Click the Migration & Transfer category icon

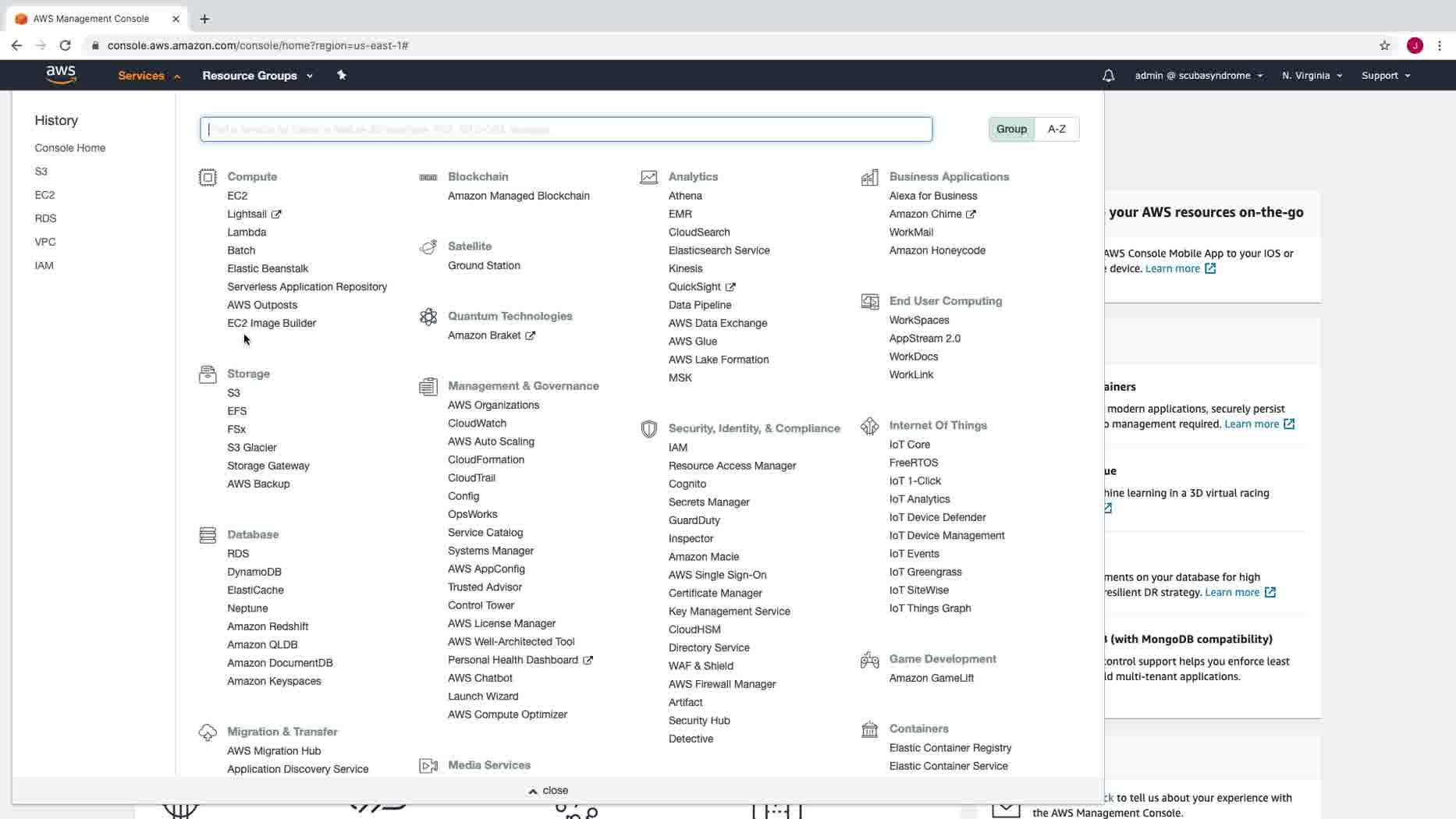[x=208, y=732]
